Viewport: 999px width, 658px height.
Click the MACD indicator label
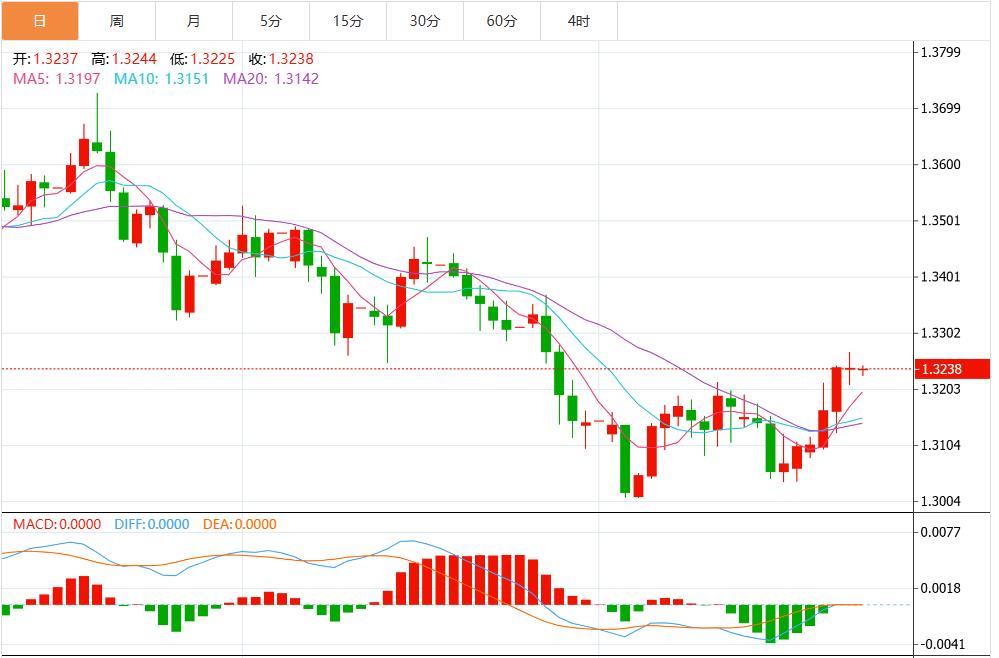pyautogui.click(x=54, y=524)
